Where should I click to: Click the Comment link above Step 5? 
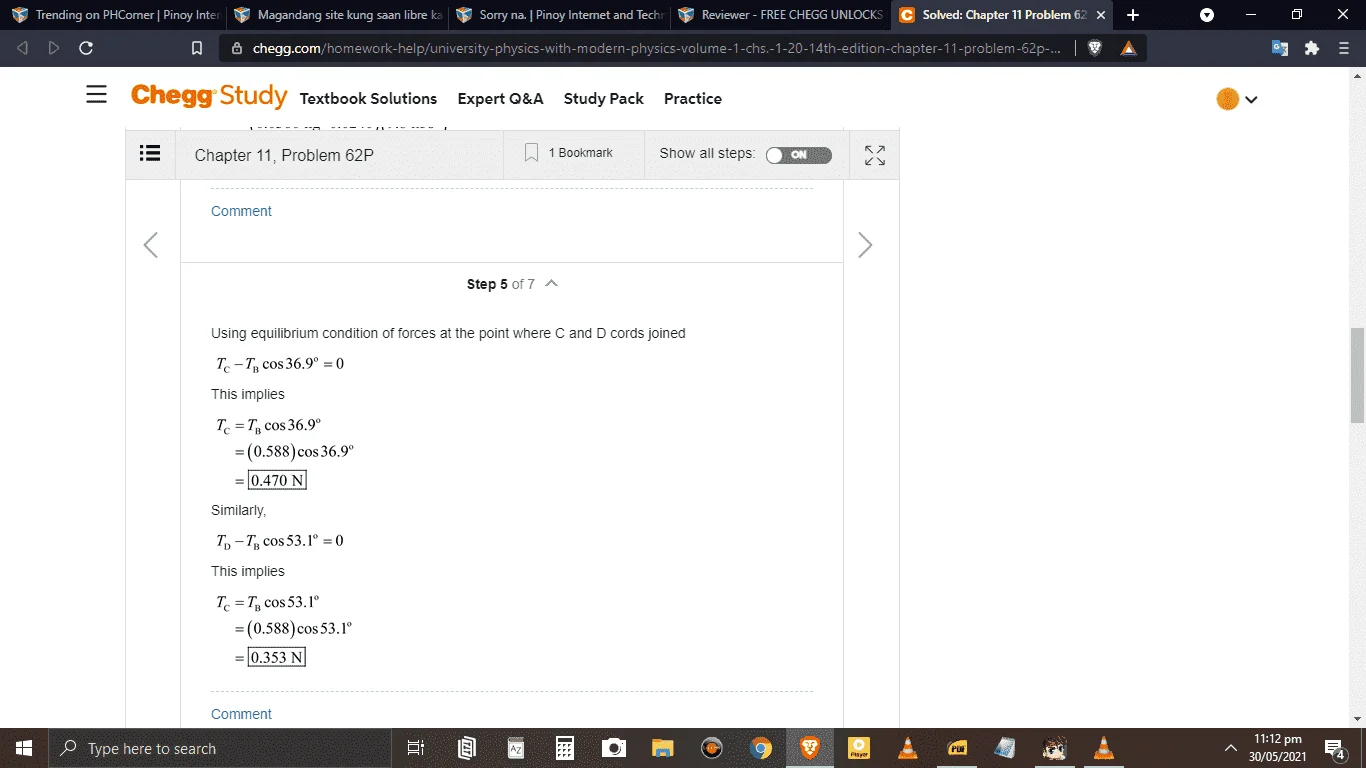[x=241, y=211]
